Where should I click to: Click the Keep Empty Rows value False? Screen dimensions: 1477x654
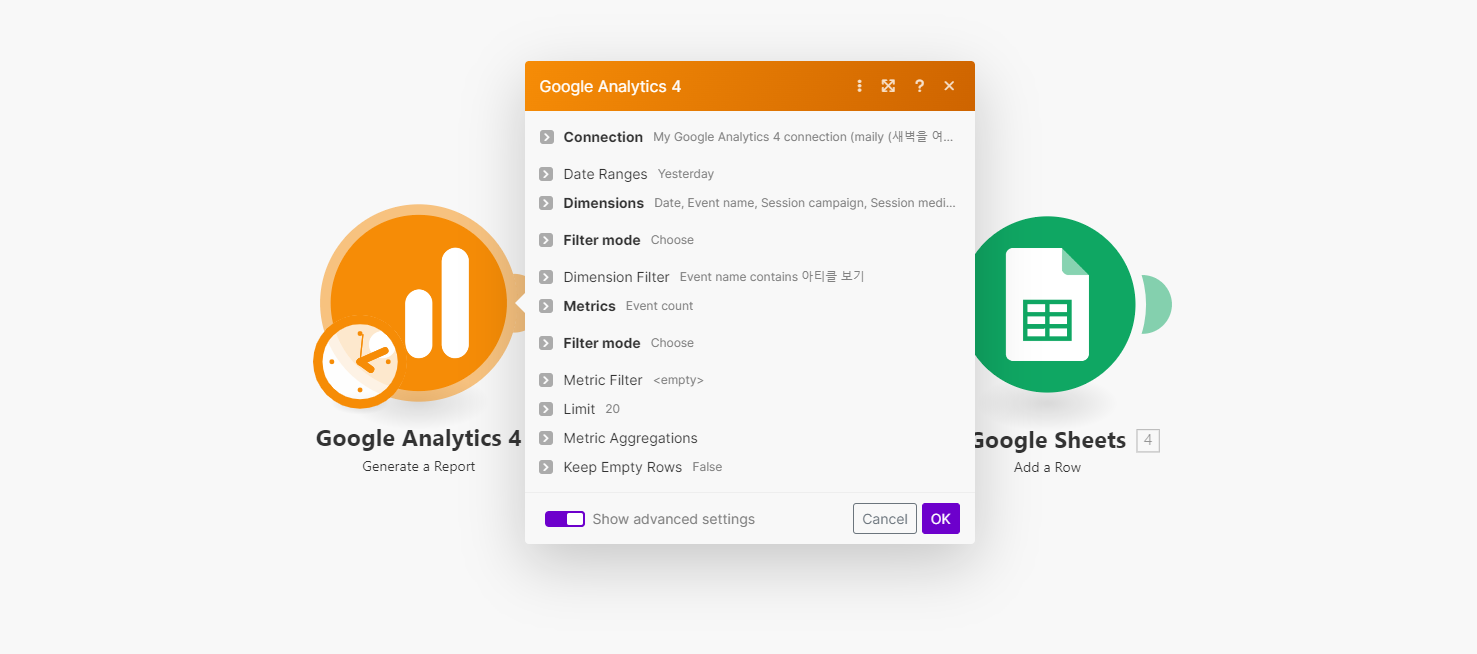click(x=707, y=467)
